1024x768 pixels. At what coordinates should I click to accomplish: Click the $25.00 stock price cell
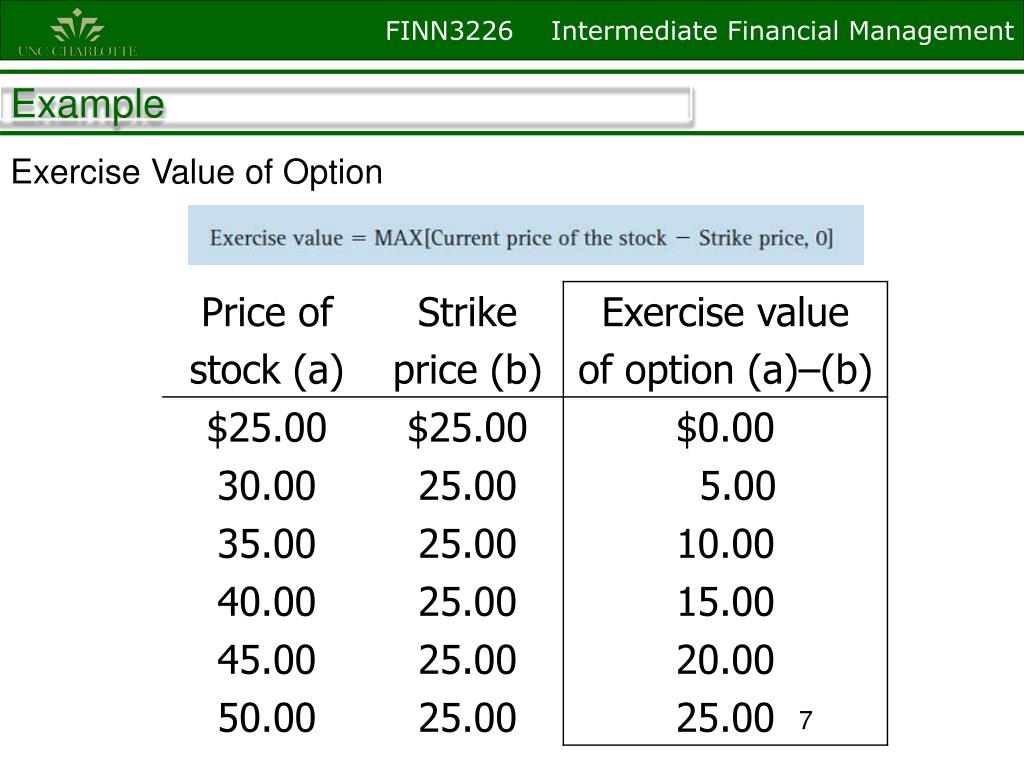coord(266,428)
